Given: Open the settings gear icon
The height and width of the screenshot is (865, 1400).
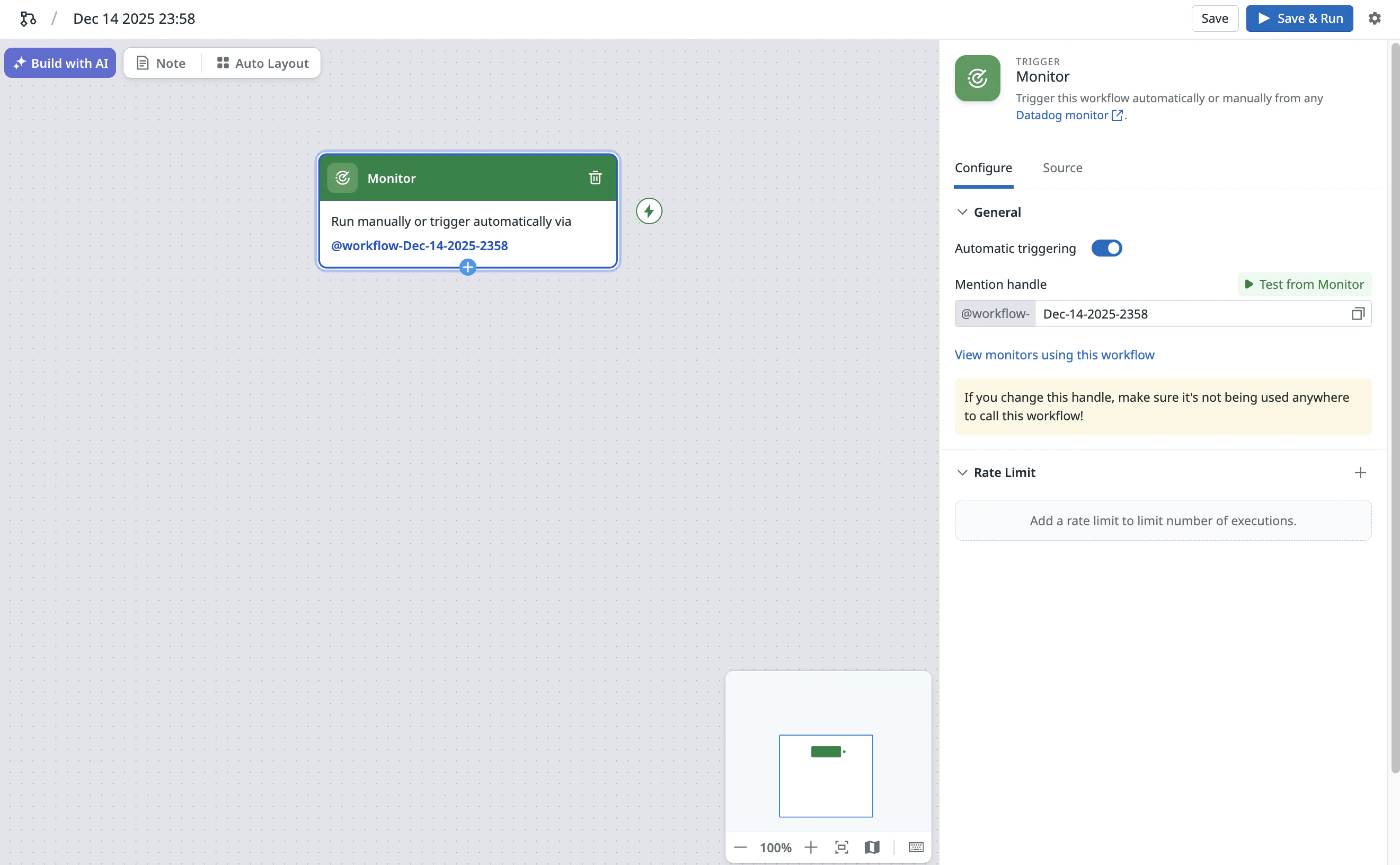Looking at the screenshot, I should (1374, 19).
